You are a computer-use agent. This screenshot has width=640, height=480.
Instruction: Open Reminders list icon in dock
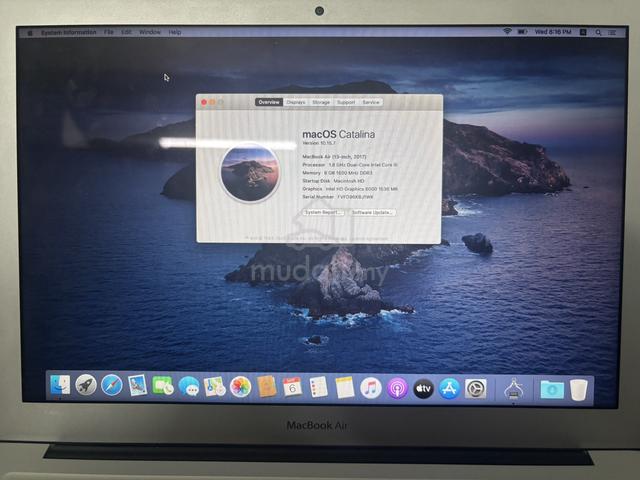point(318,387)
